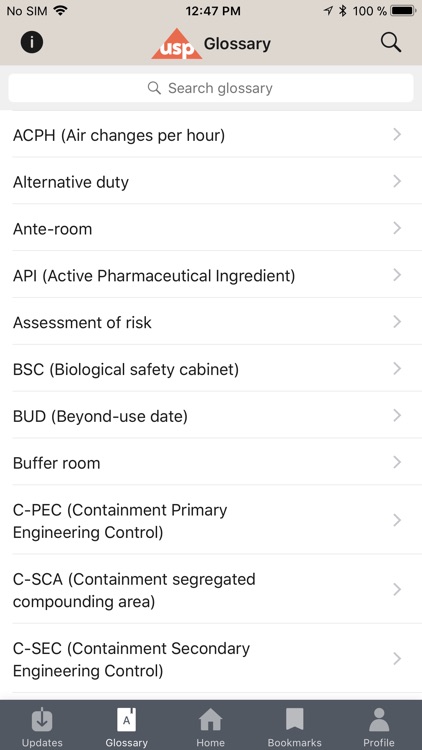
Task: Open BSC (Biological safety cabinet) entry
Action: 211,369
